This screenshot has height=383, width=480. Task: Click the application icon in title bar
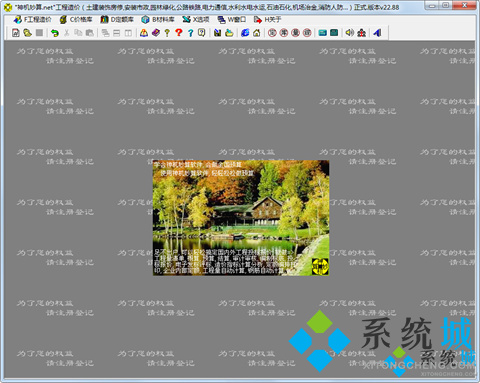tap(7, 7)
